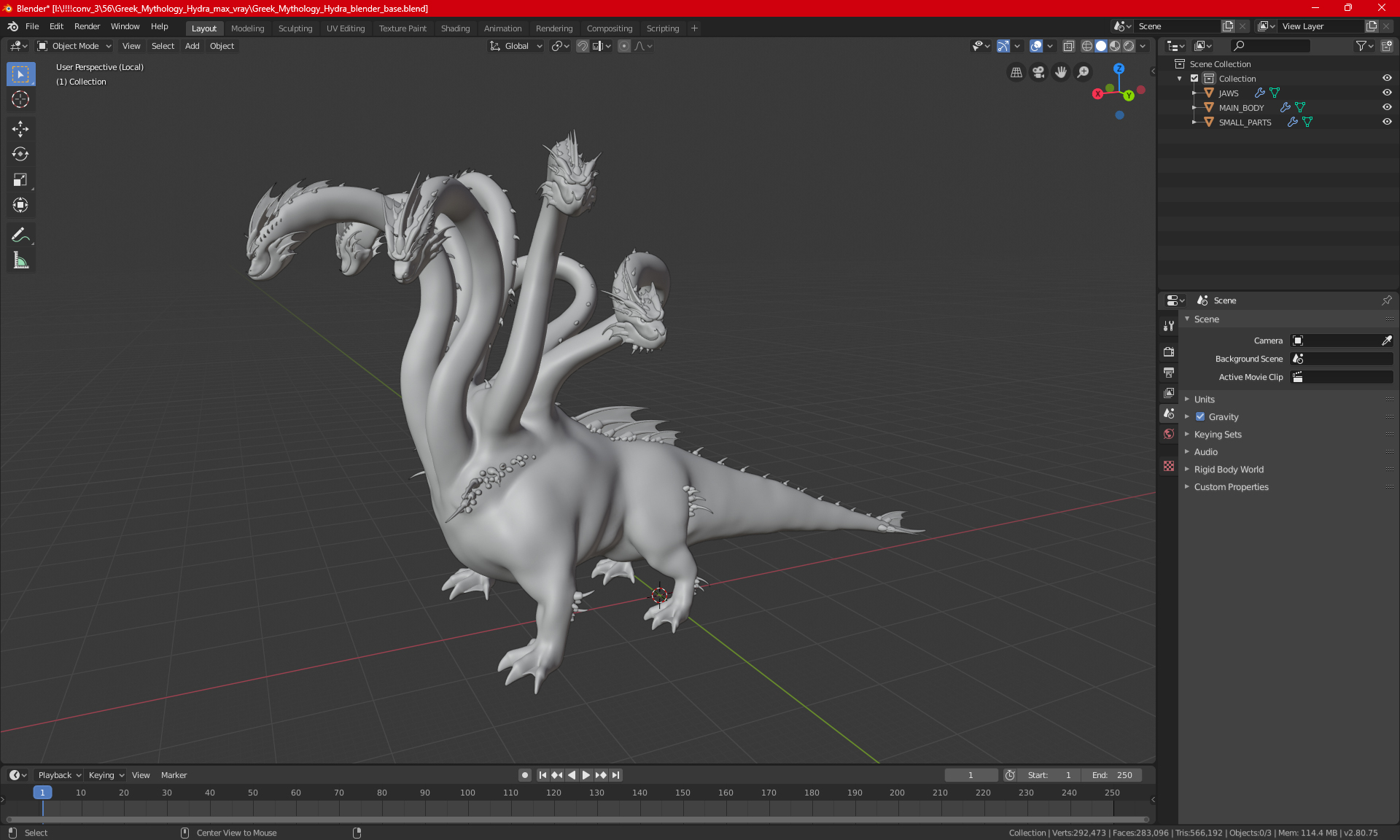Open the Layout tab
The height and width of the screenshot is (840, 1400).
point(204,27)
